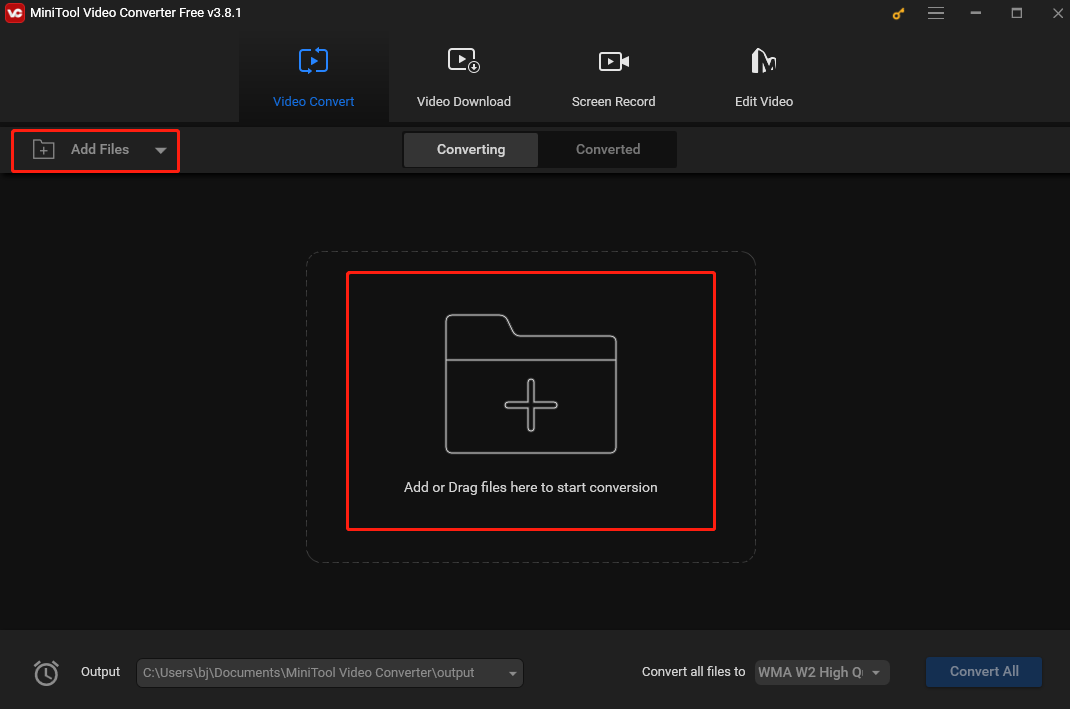Minimize the MiniTool window
This screenshot has width=1070, height=709.
coord(976,13)
